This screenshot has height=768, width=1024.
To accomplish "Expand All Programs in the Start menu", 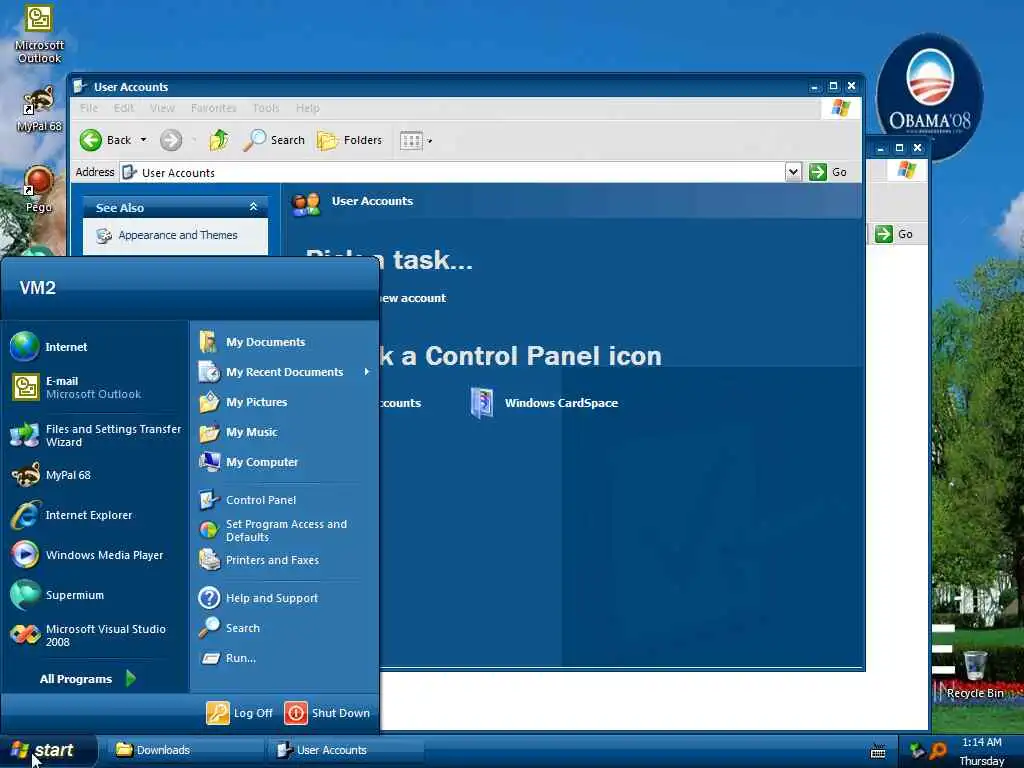I will tap(88, 679).
